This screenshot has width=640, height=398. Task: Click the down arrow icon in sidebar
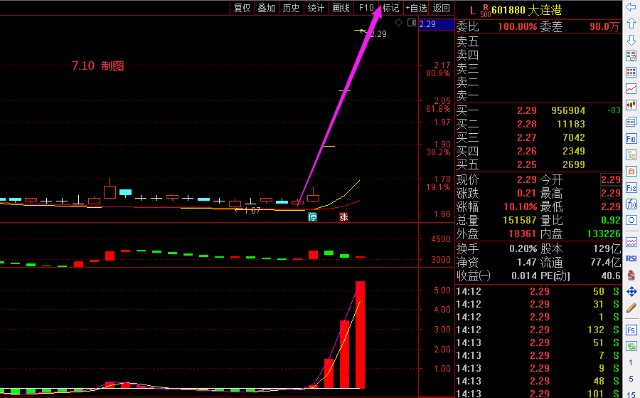pos(631,40)
